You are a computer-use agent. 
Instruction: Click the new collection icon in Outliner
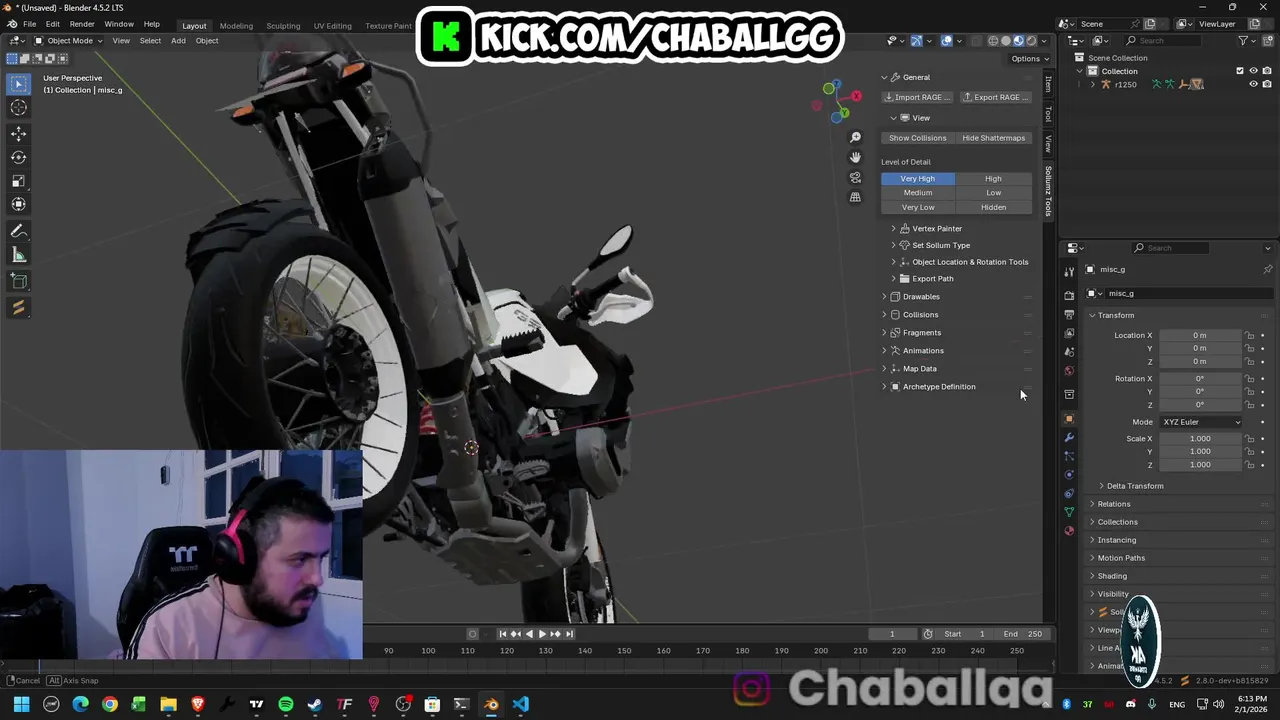pyautogui.click(x=1267, y=41)
